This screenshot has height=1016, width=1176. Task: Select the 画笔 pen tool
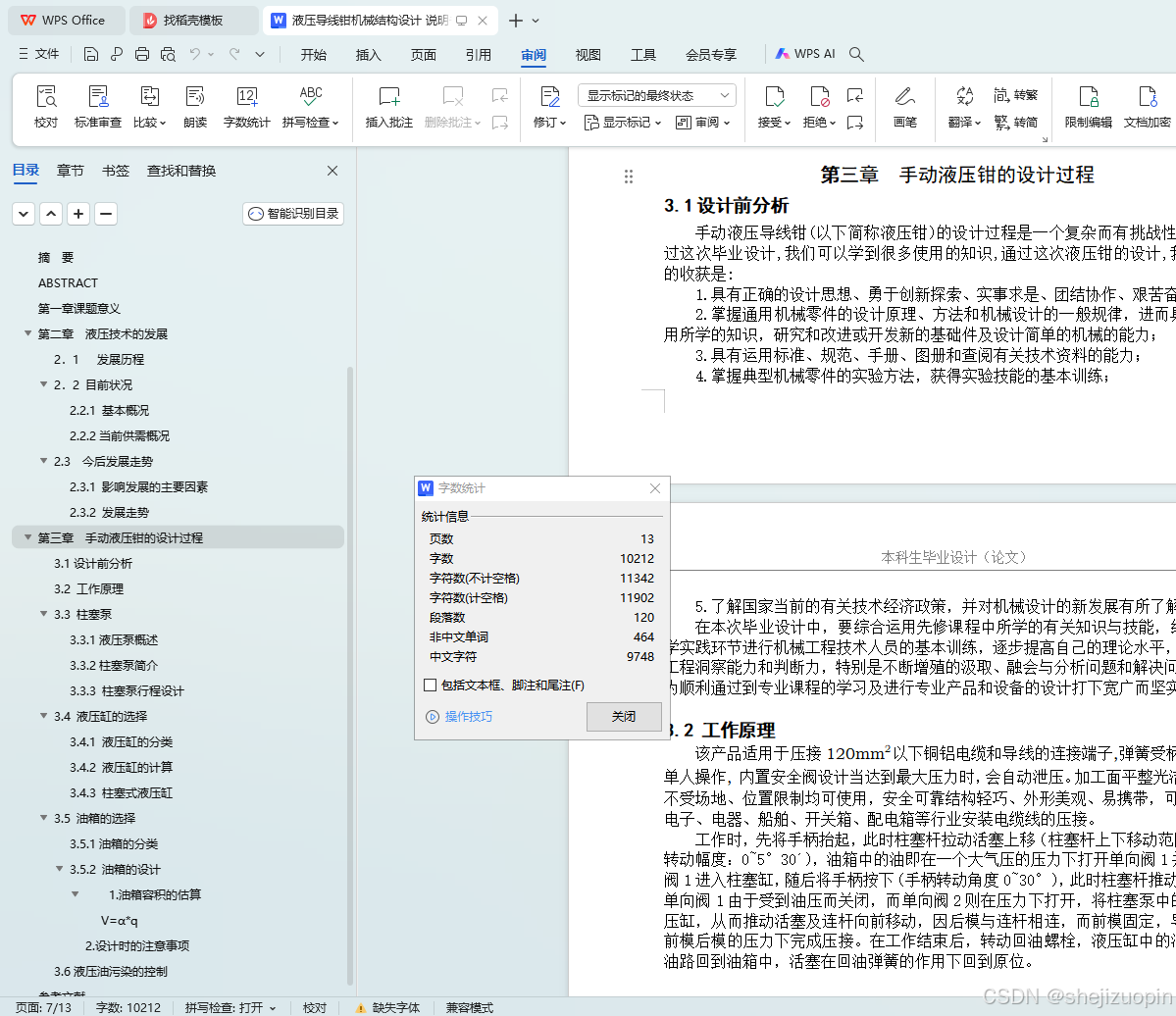(905, 106)
